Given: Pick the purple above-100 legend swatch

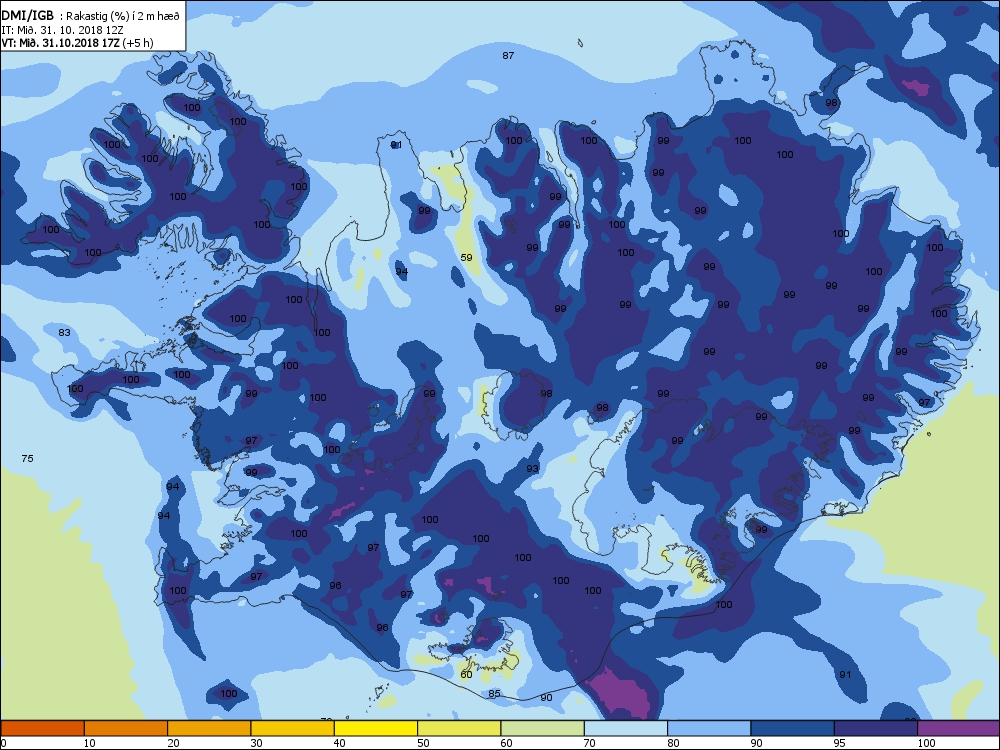Looking at the screenshot, I should tap(959, 728).
